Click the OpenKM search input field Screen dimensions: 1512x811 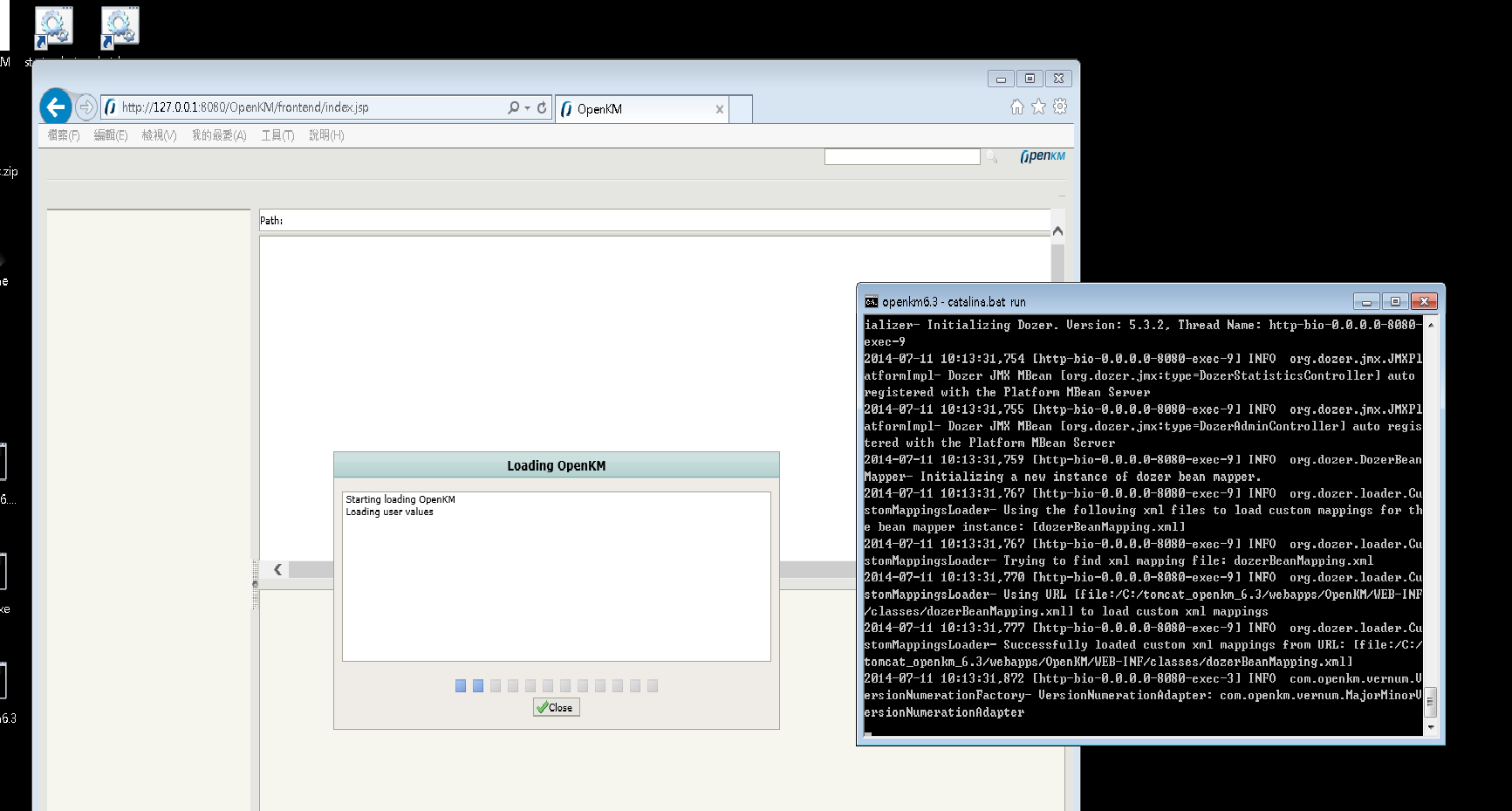tap(901, 157)
